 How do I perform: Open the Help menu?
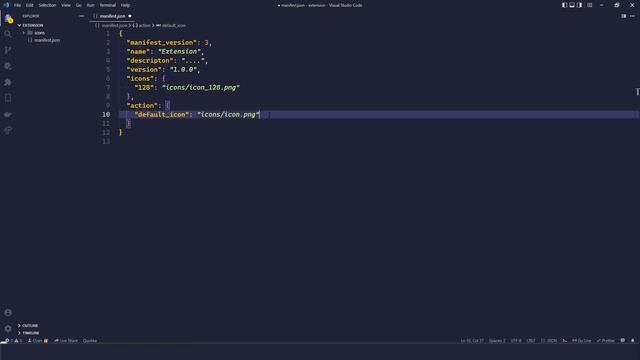click(x=125, y=5)
